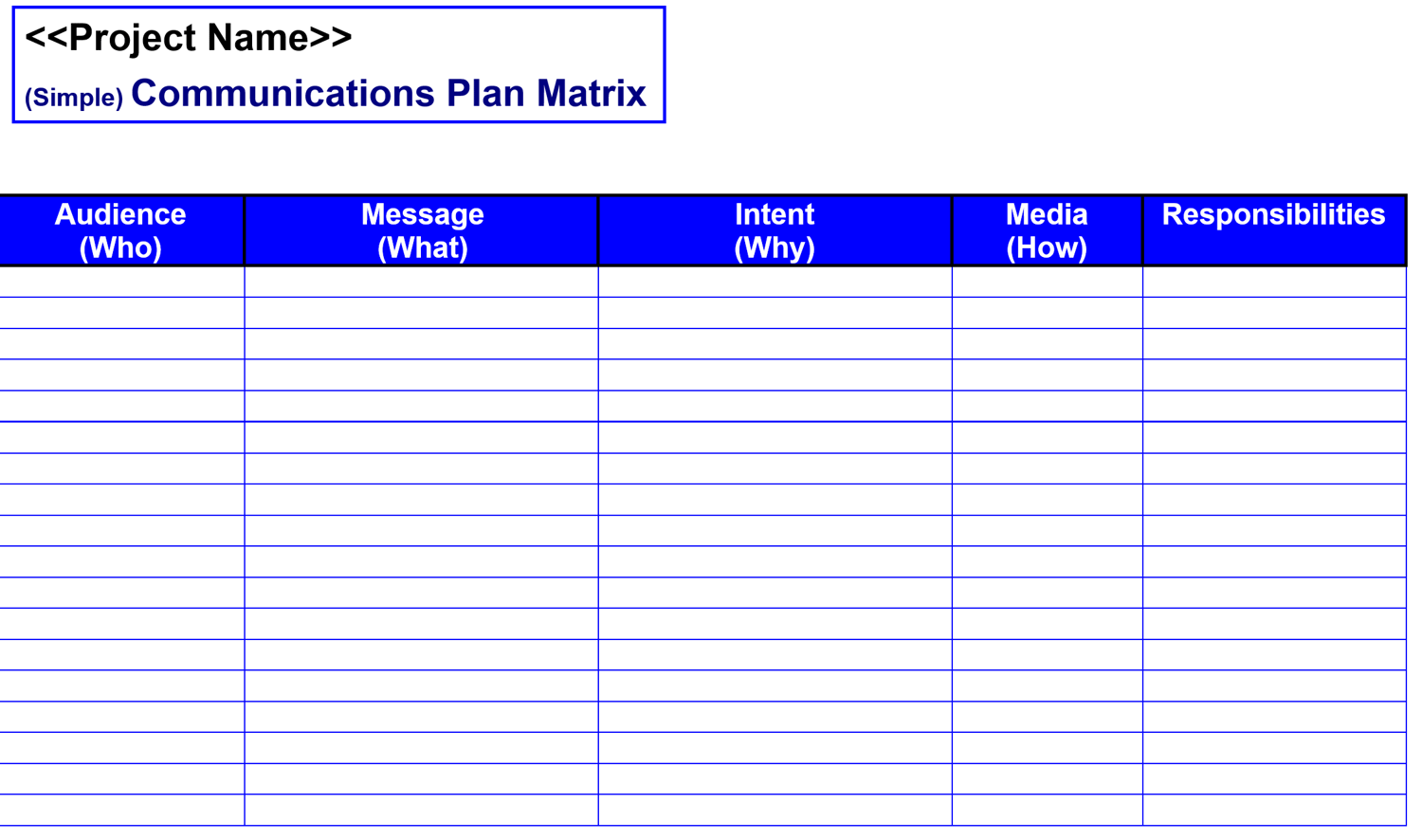Select first empty cell under Intent
This screenshot has height=840, width=1422.
point(775,282)
